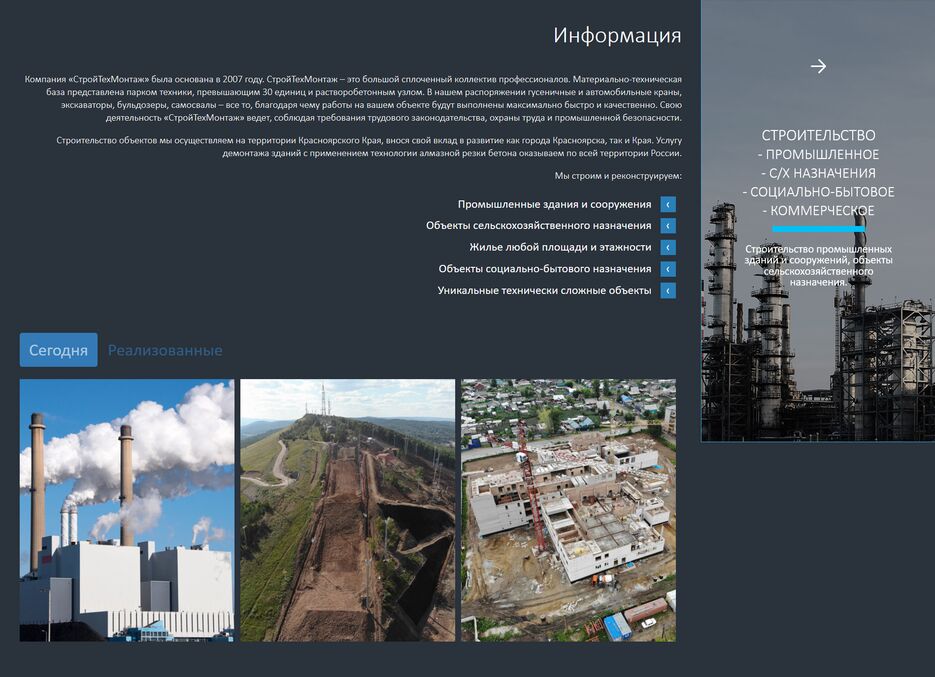Click the chevron icon beside Уникальные технически сложные объекты
Viewport: 935px width, 677px height.
click(668, 291)
